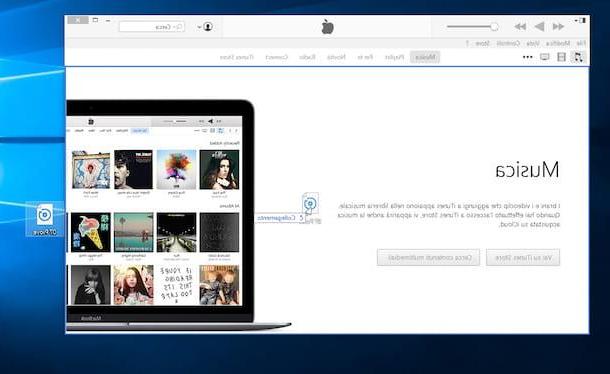
Task: Select the film strip movies icon
Action: (x=561, y=57)
